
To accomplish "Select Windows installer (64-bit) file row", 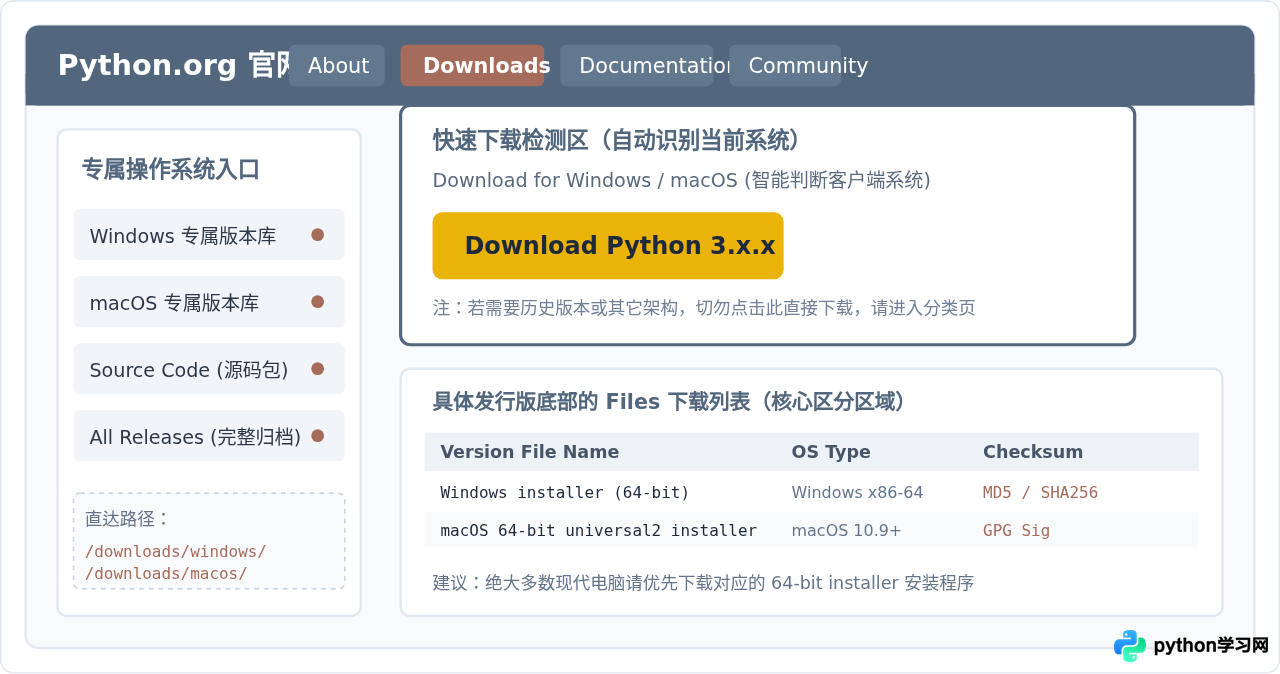I will [x=811, y=492].
